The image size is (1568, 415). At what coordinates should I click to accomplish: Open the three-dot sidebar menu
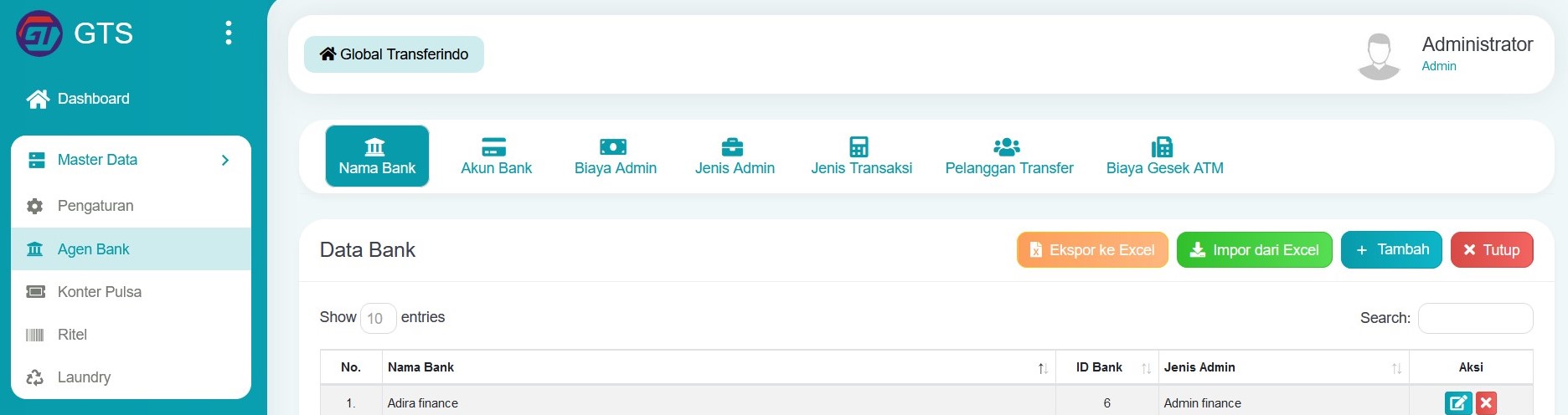pyautogui.click(x=228, y=33)
